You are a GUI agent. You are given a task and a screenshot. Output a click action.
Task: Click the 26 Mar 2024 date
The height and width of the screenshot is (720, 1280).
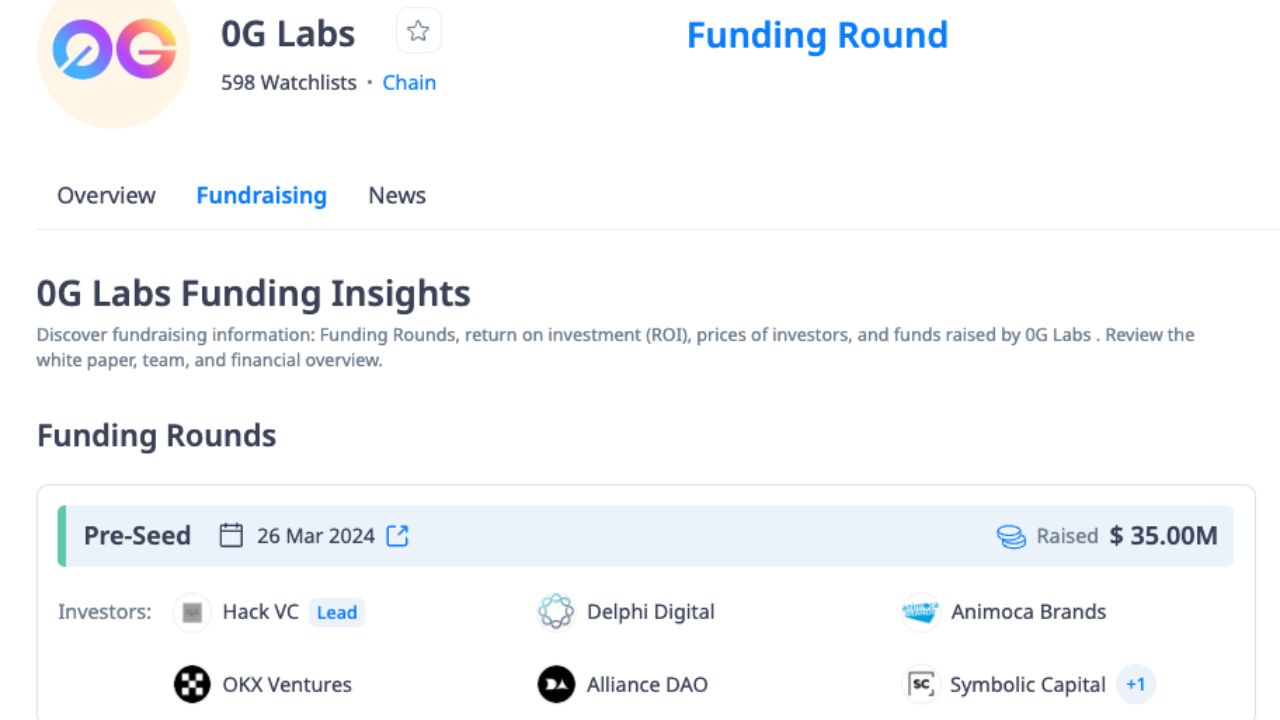pos(316,536)
